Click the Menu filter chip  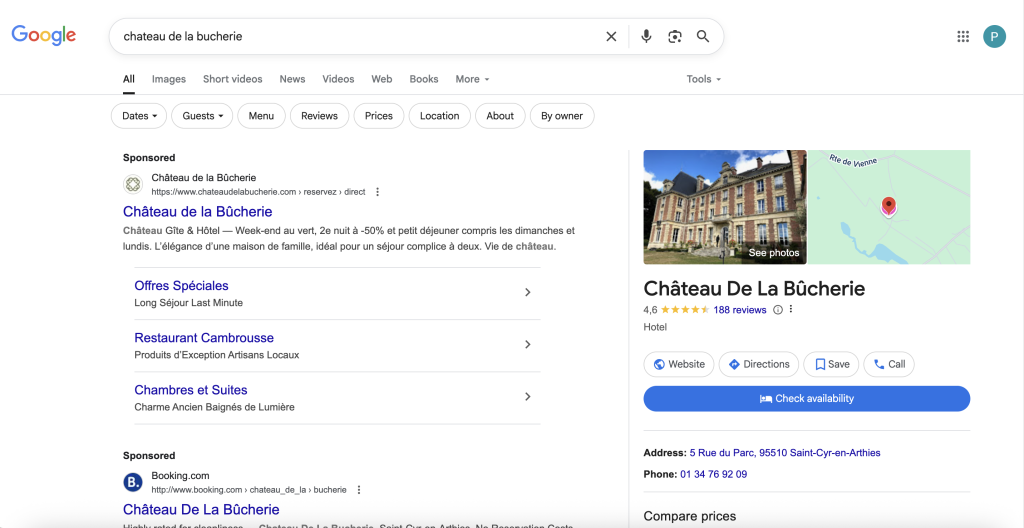[x=261, y=116]
